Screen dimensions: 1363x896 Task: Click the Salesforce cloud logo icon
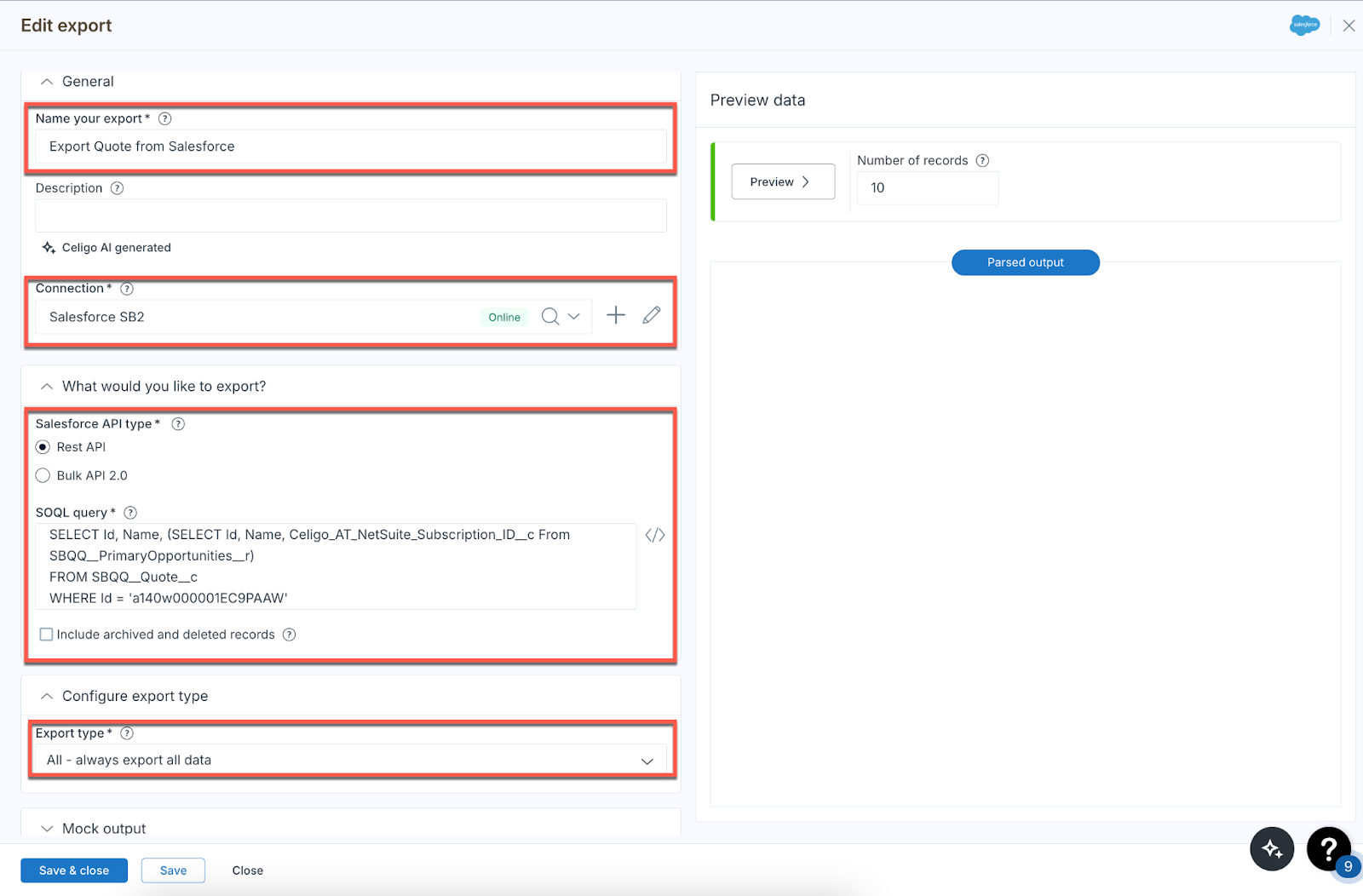1304,26
